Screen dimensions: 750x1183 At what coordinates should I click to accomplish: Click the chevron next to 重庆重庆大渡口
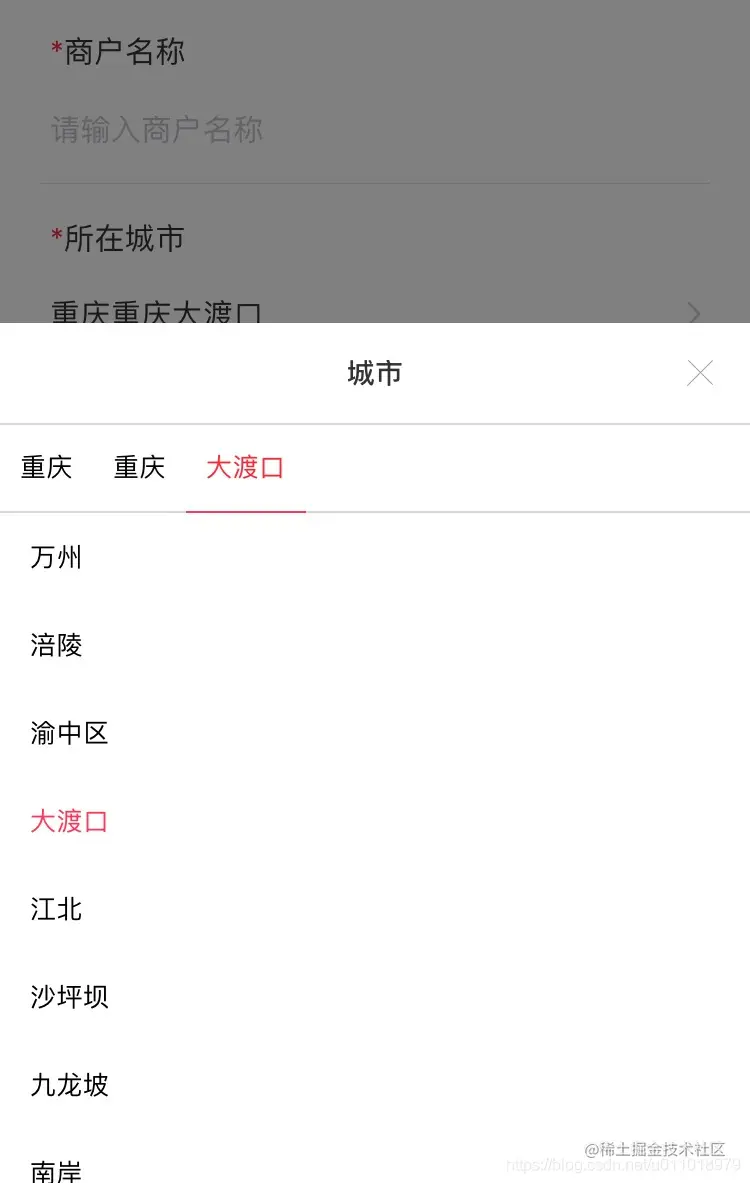click(694, 314)
